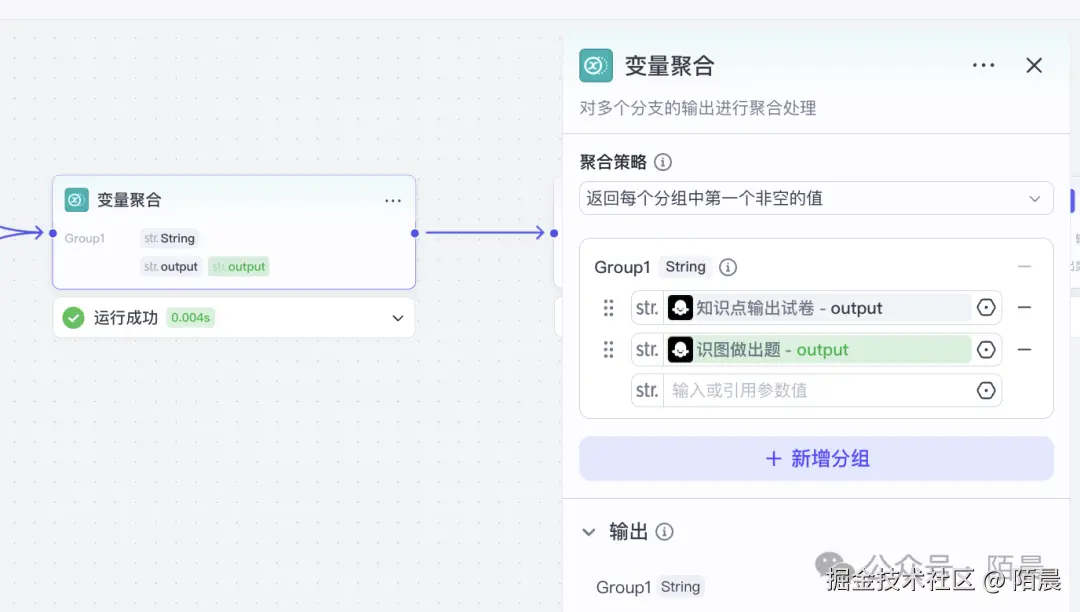Click the teal 变量聚合 icon on the canvas node
This screenshot has width=1080, height=612.
click(x=75, y=199)
